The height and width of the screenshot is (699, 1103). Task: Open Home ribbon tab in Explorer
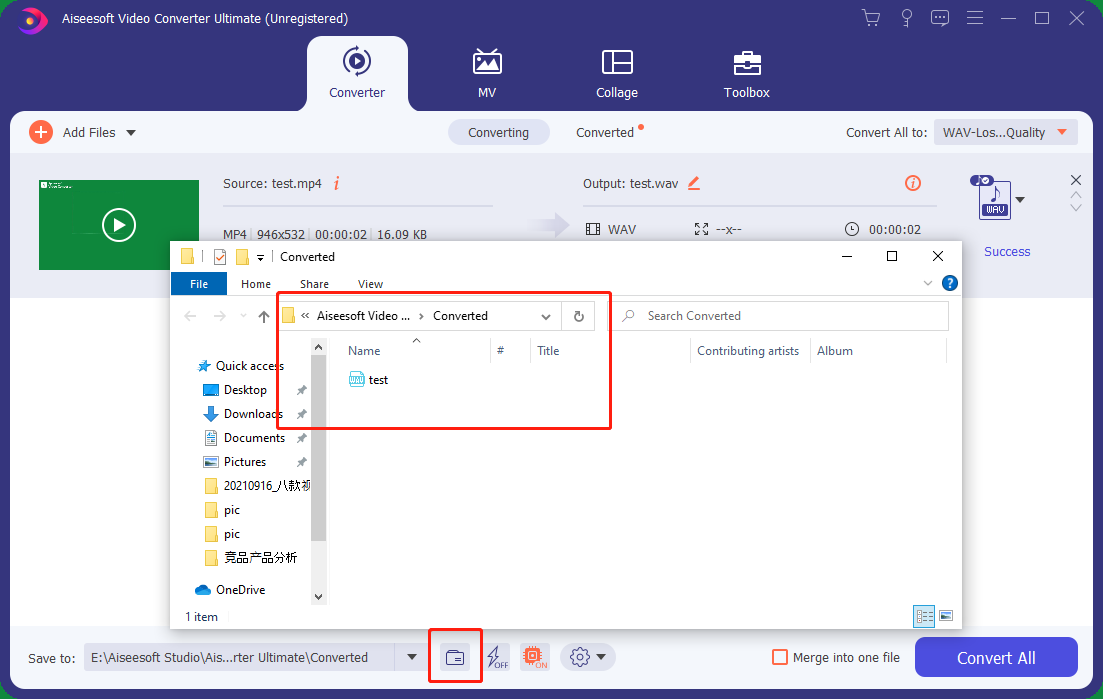click(x=255, y=284)
